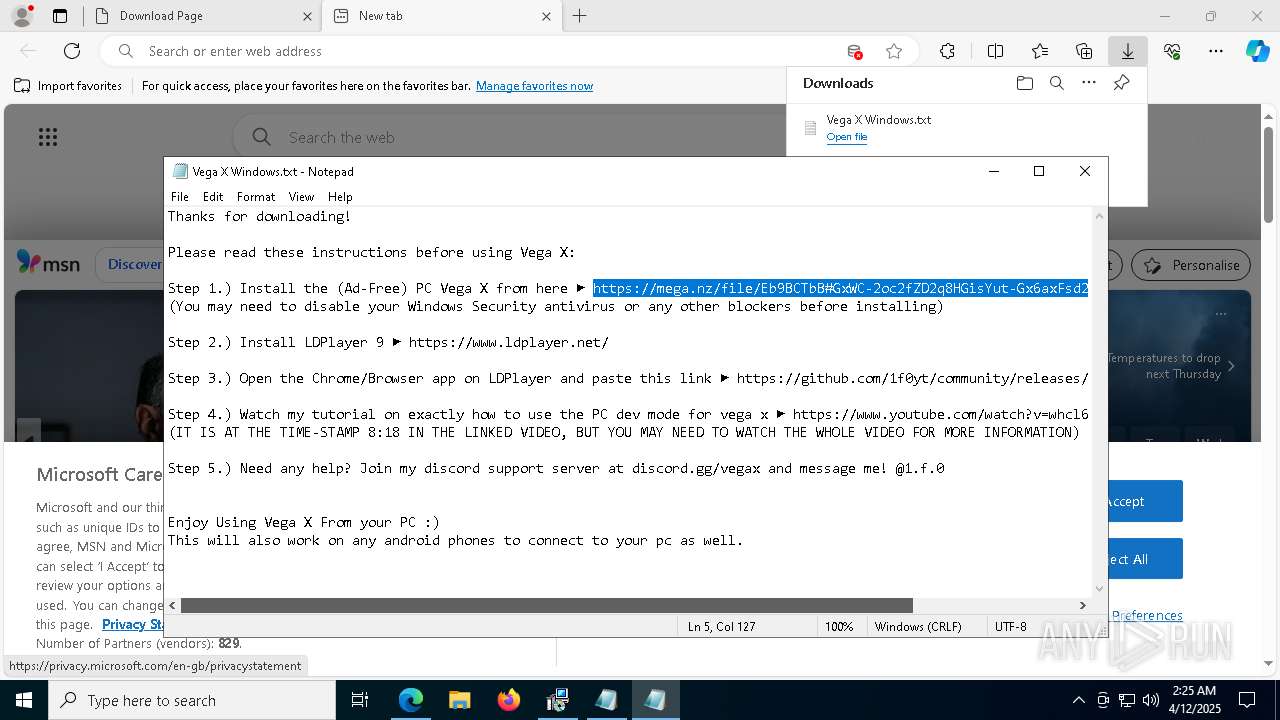Open a new browser tab
This screenshot has width=1280, height=720.
[580, 16]
